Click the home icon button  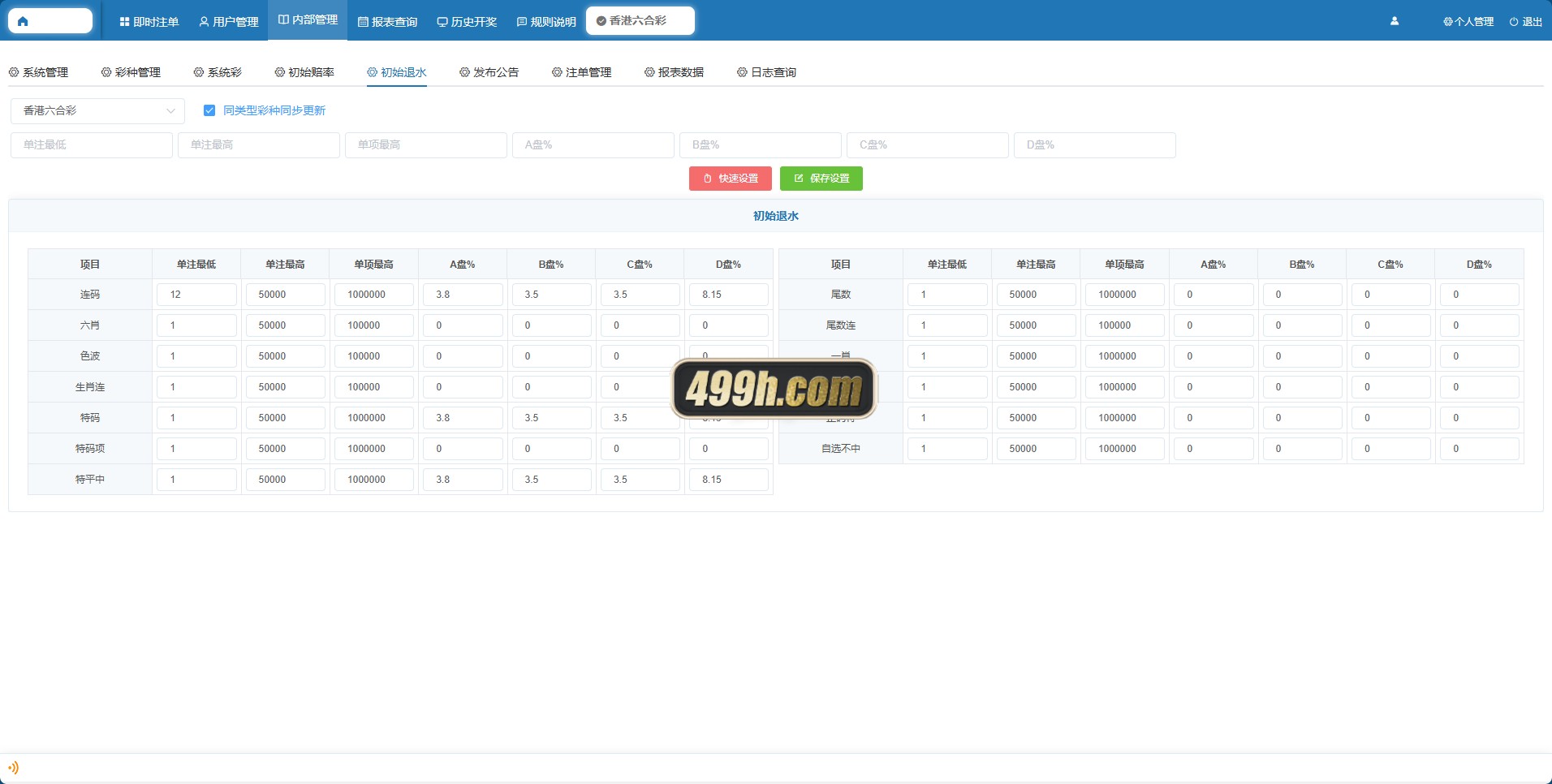coord(50,21)
